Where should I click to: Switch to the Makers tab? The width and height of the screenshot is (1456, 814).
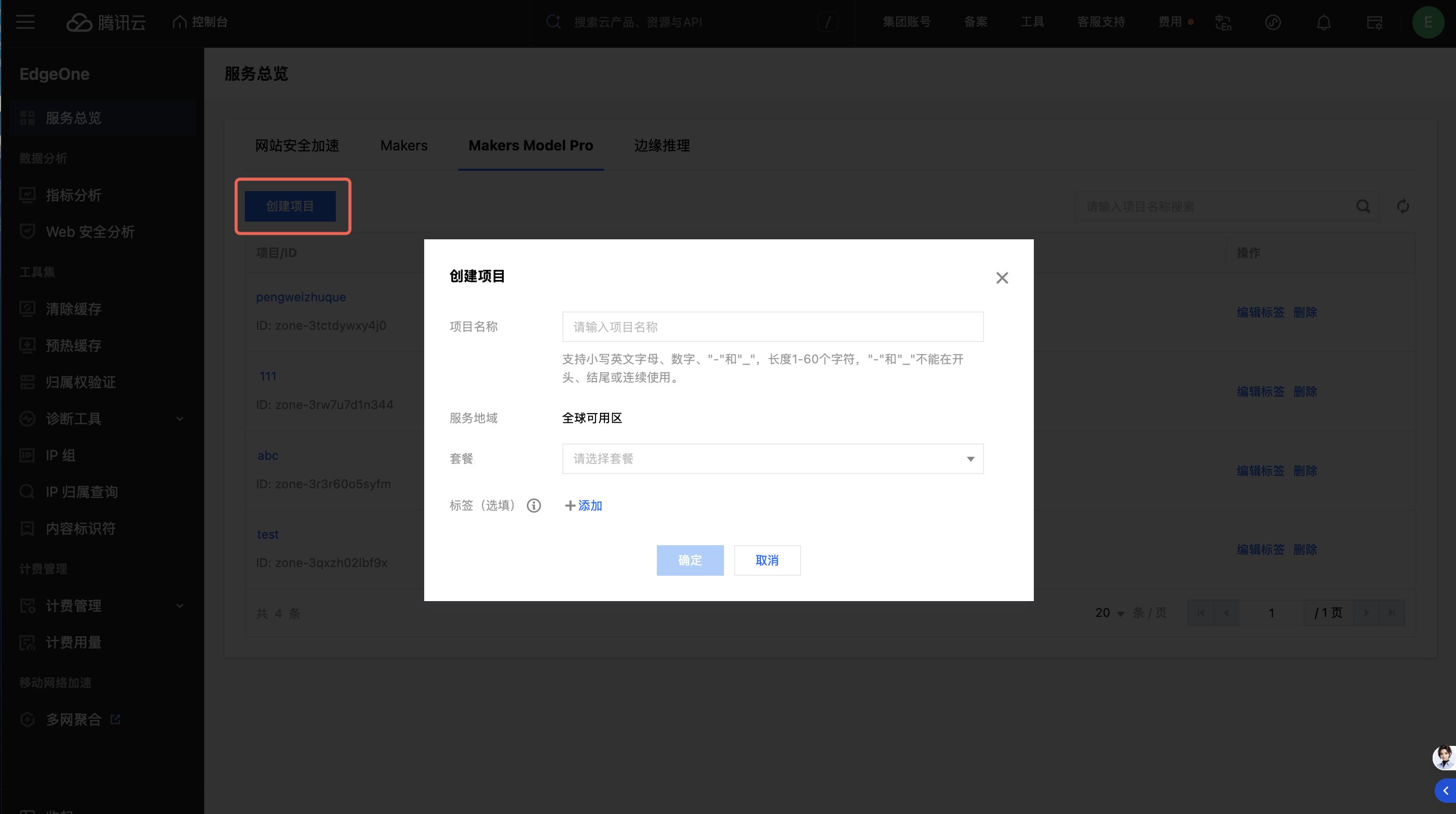click(403, 145)
